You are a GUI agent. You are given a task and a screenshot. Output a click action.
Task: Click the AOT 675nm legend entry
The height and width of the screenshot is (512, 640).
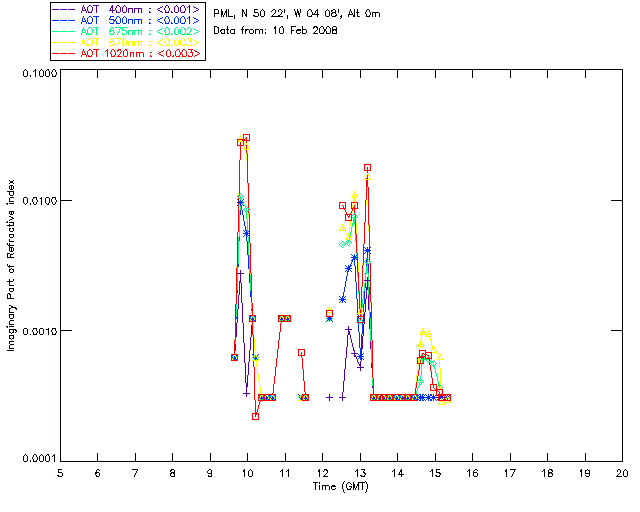128,30
